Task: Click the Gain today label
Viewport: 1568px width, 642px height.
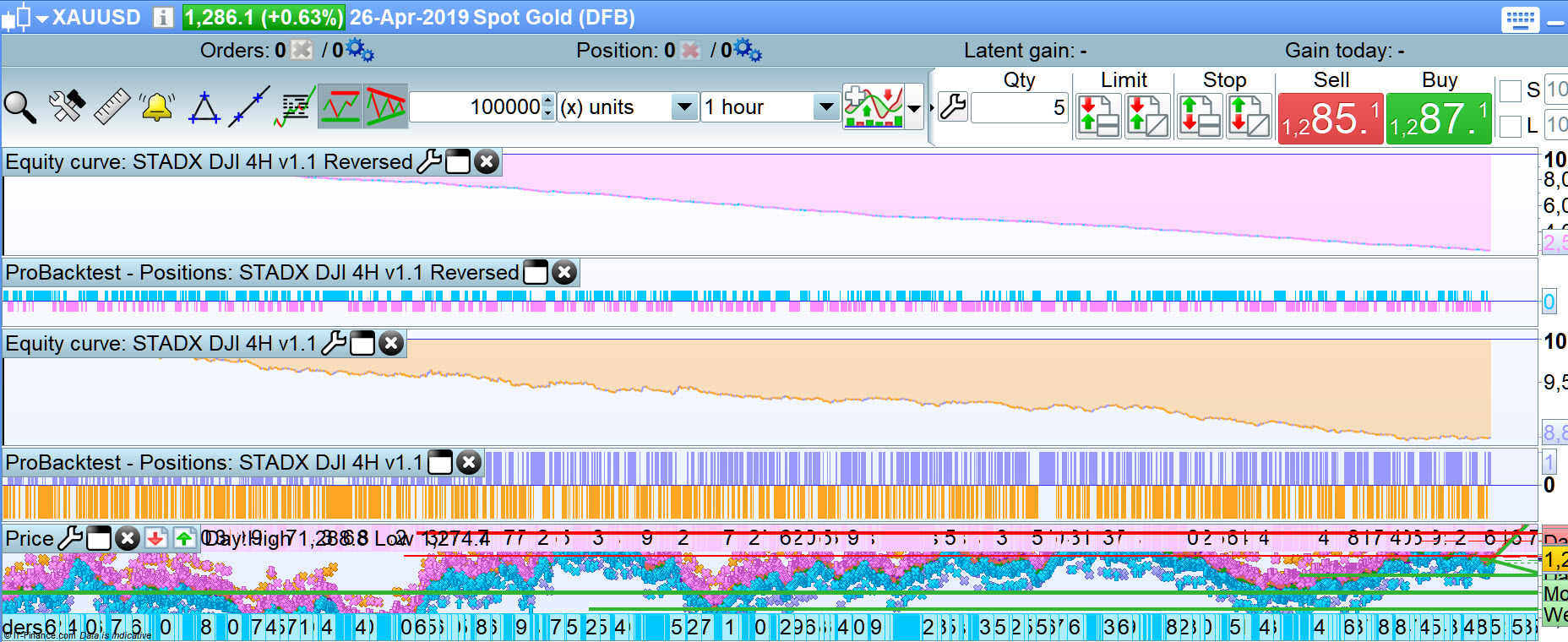Action: coord(1345,51)
